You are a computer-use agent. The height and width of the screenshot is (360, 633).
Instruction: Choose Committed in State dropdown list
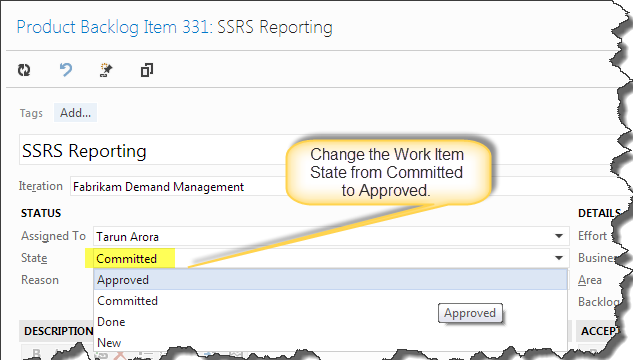pos(330,301)
